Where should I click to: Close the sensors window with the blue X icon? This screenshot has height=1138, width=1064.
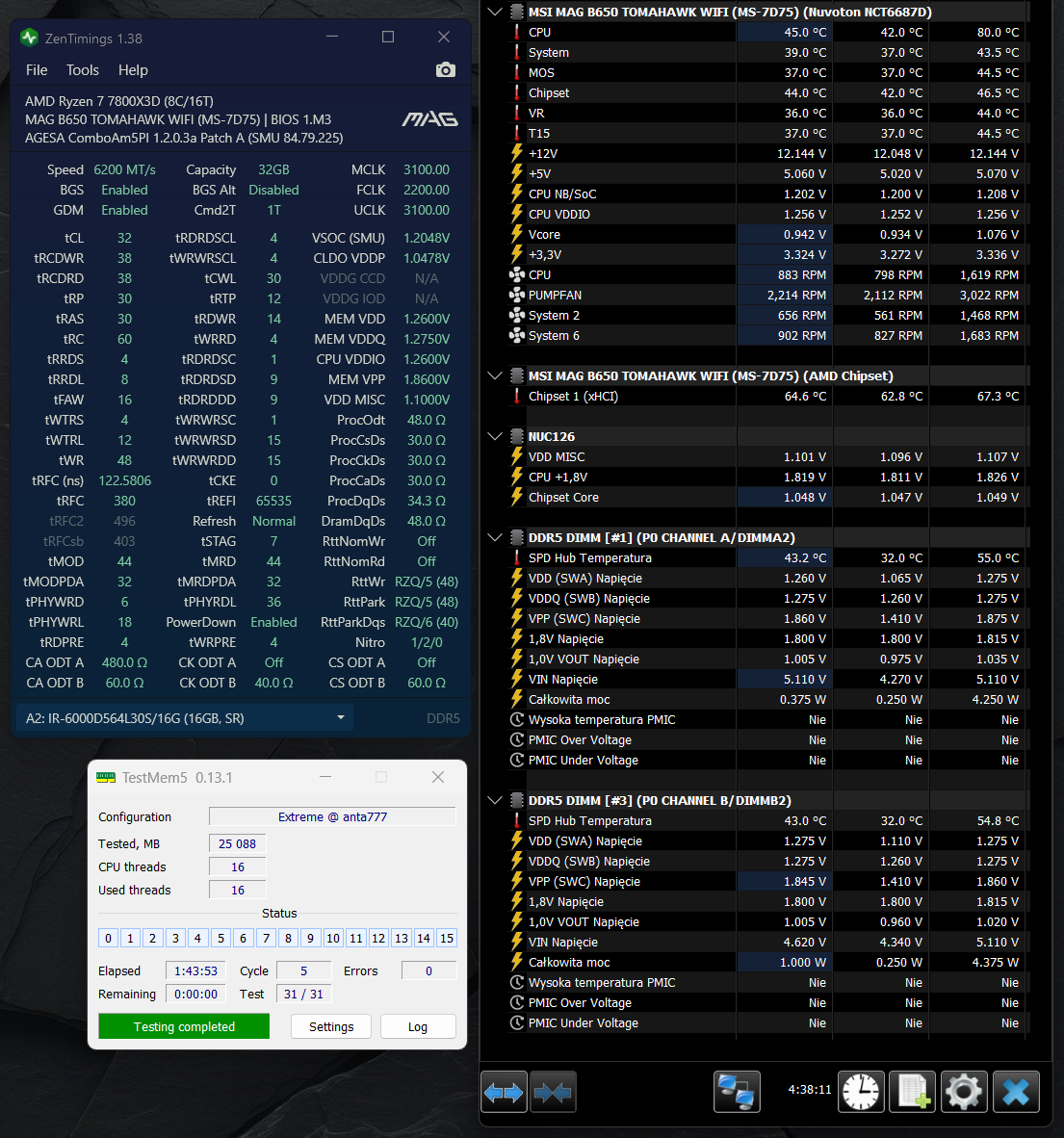(x=1016, y=1092)
